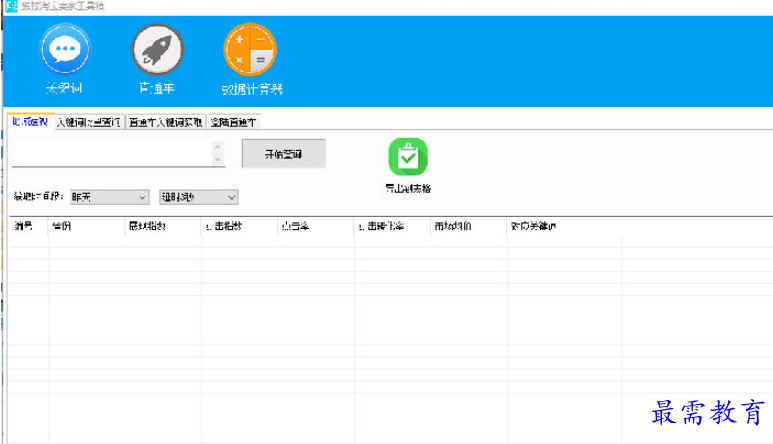Open the second dropdown beside 昨天
This screenshot has height=444, width=773.
(x=197, y=197)
